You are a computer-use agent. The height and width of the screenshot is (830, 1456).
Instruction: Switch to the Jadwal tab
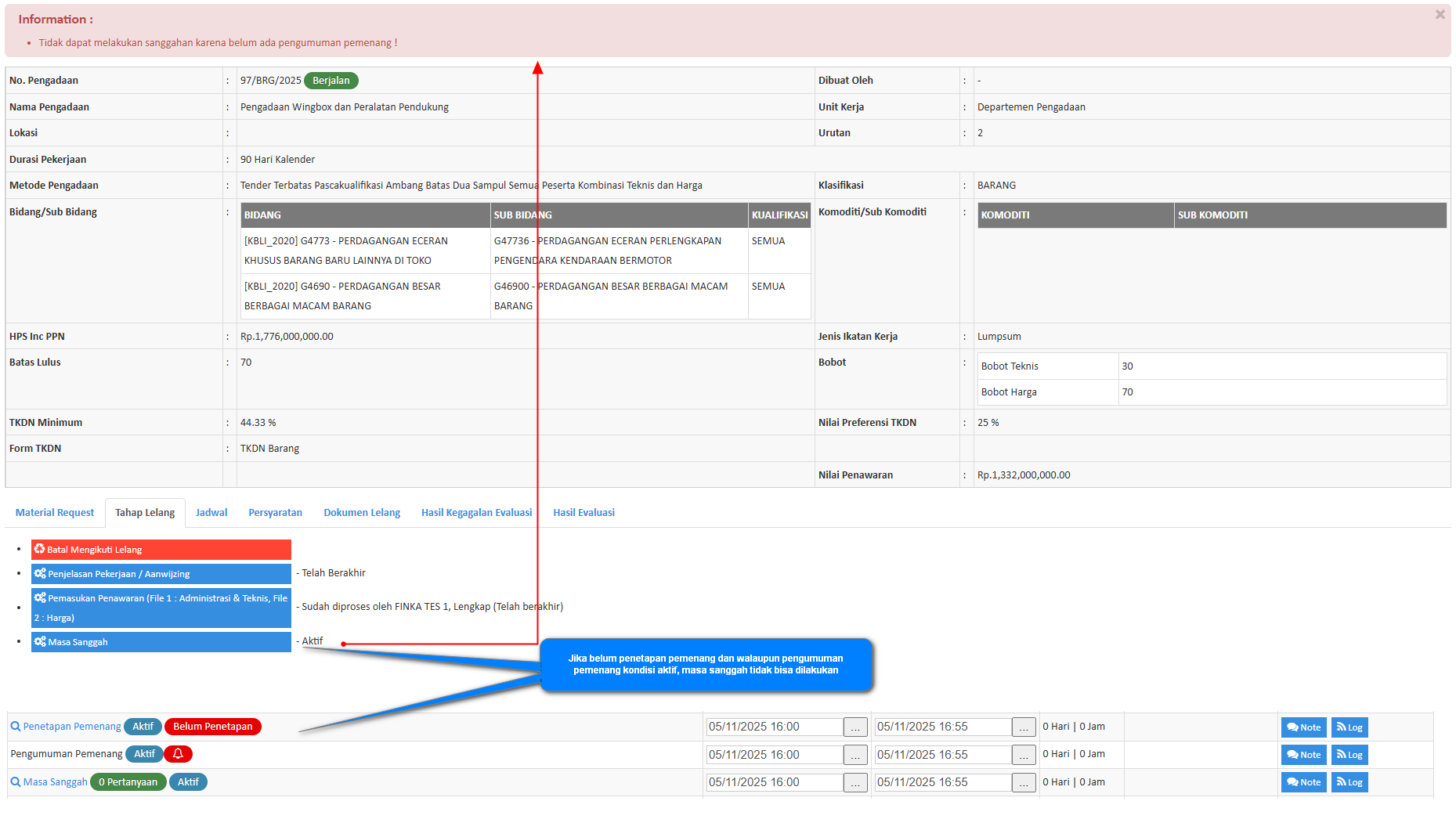[211, 513]
